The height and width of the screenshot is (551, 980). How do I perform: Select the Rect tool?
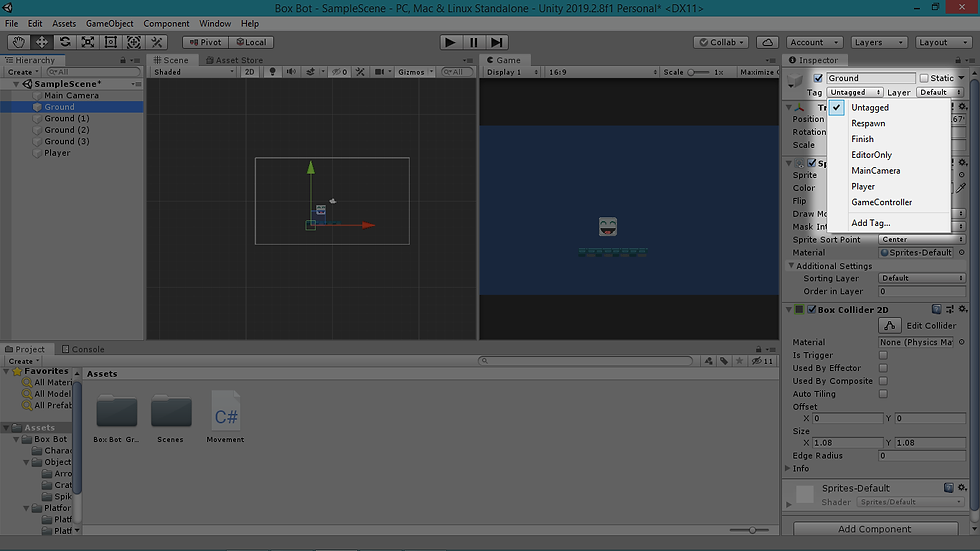(x=111, y=42)
